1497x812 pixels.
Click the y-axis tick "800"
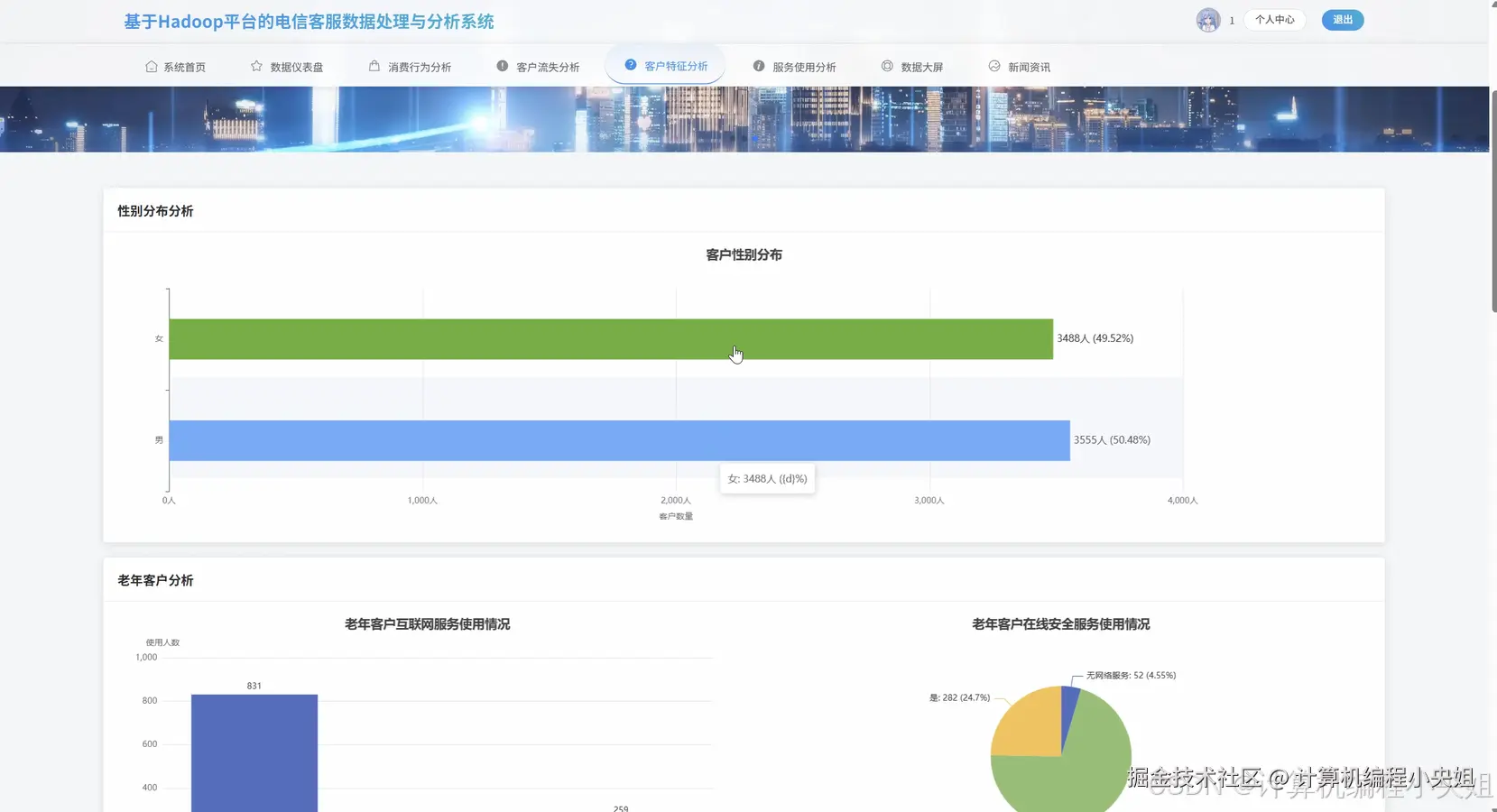pos(150,700)
